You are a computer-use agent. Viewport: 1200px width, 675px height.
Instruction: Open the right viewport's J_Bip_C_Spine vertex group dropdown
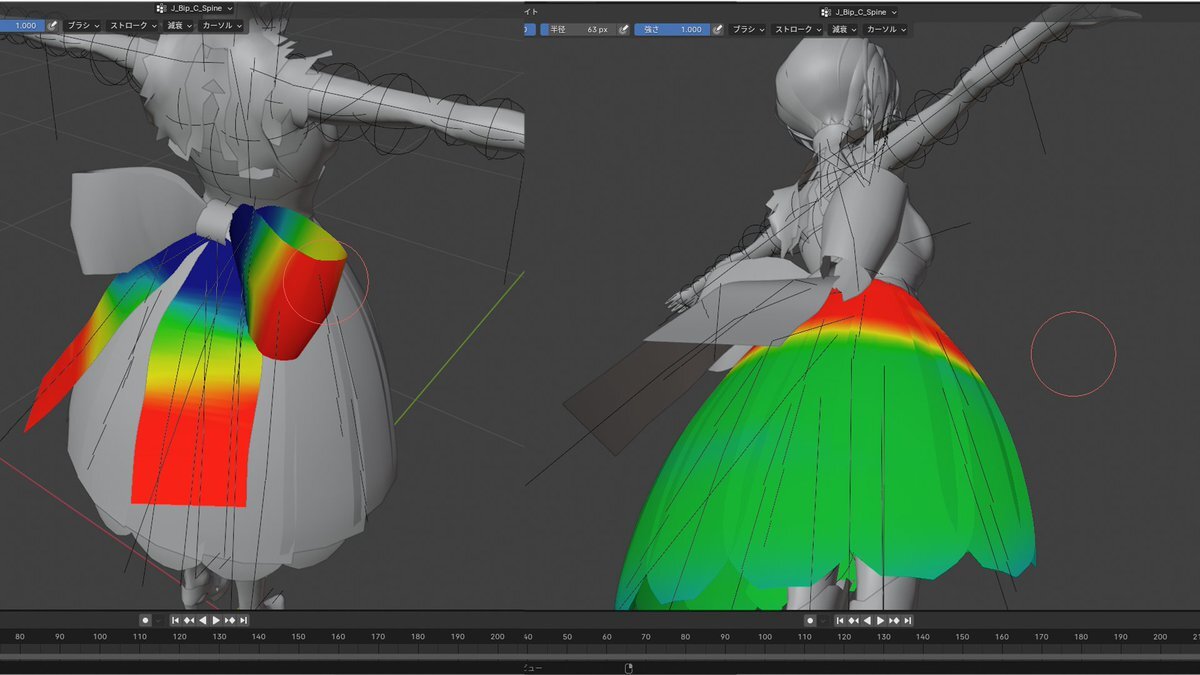[859, 12]
